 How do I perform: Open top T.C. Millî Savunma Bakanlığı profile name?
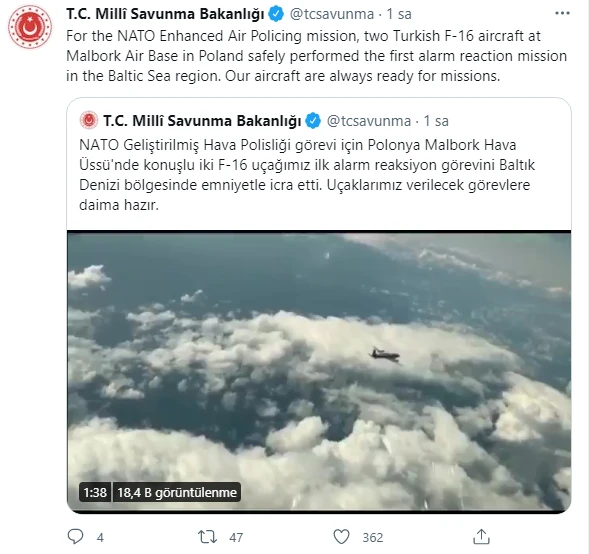(165, 14)
